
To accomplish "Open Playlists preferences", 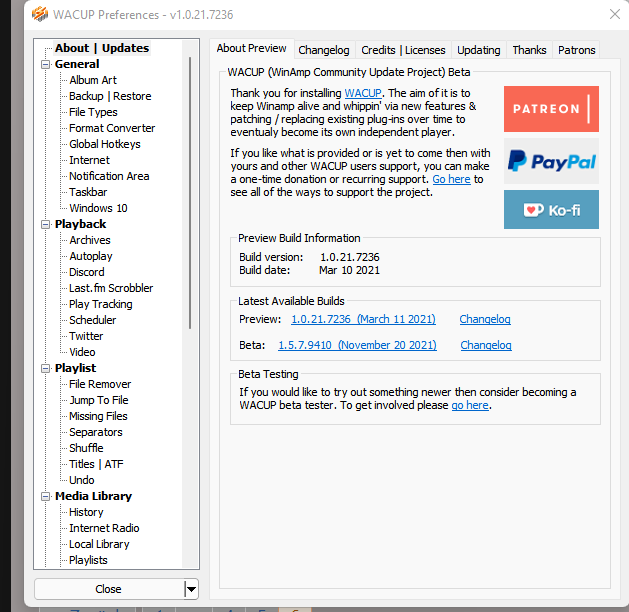I will [88, 560].
